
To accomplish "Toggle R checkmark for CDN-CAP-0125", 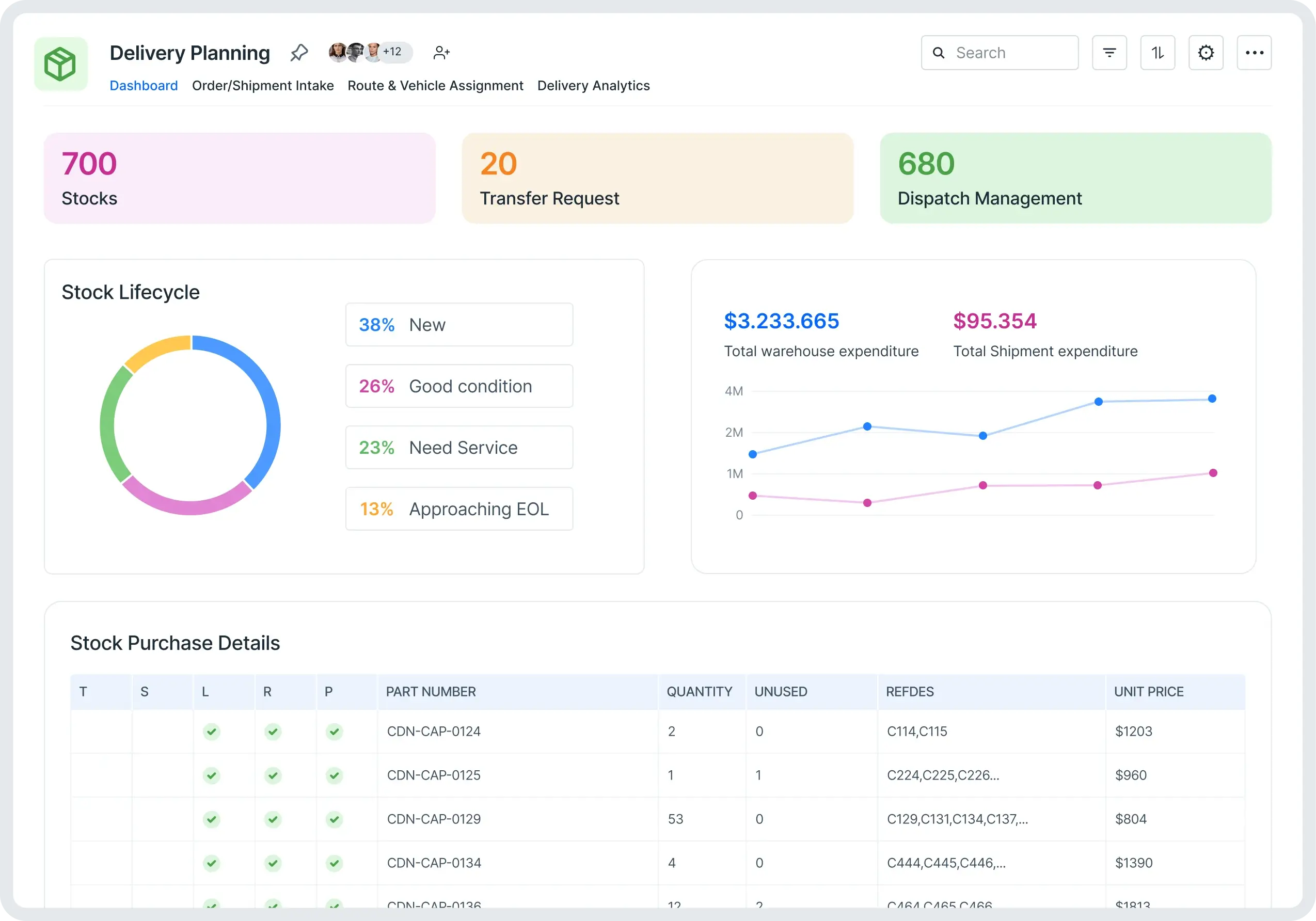I will (x=273, y=775).
